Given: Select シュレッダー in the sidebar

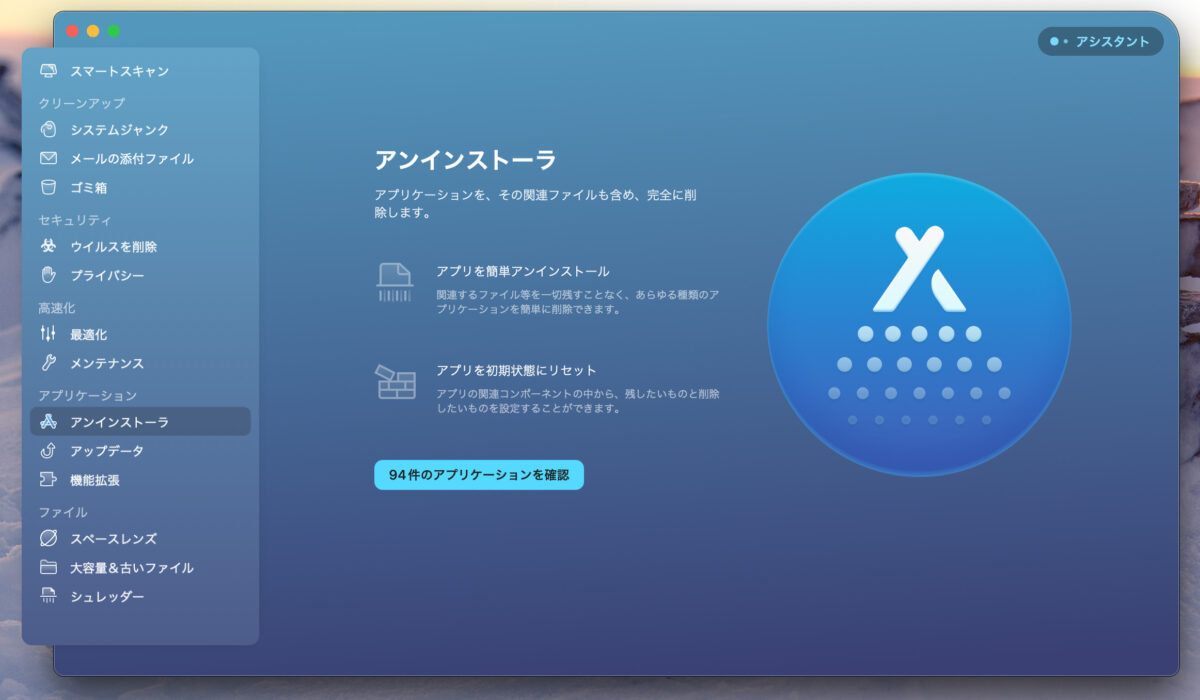Looking at the screenshot, I should (x=140, y=596).
